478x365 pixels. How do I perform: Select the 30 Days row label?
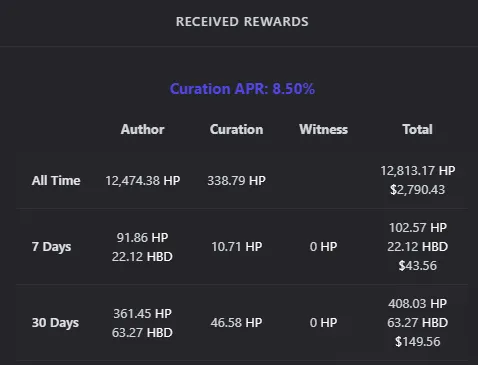click(55, 323)
